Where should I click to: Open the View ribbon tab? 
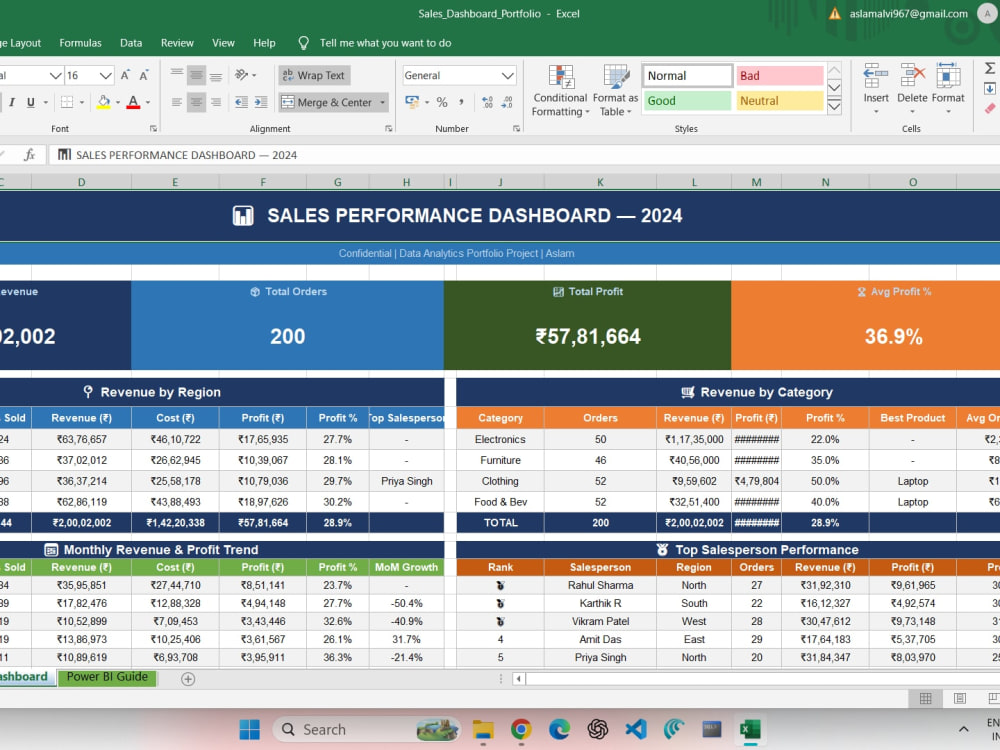coord(223,43)
